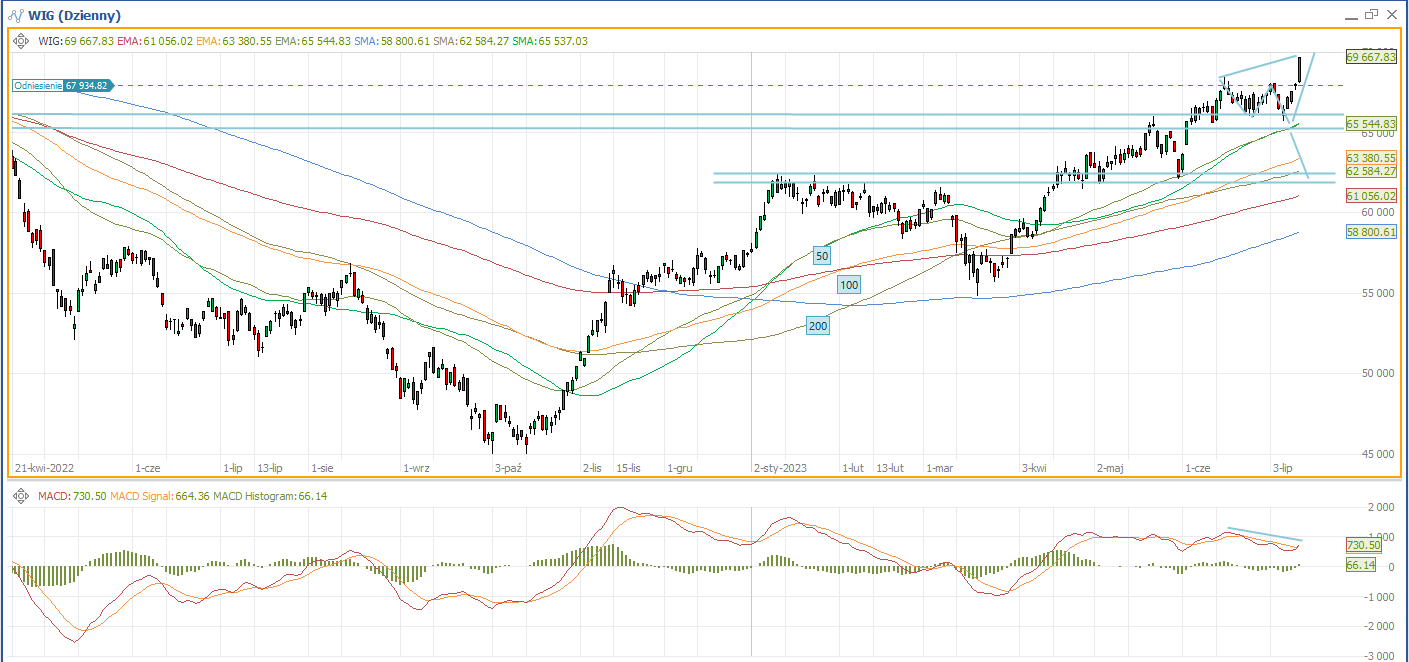
Task: Click the Odniesienie reference level tag
Action: click(63, 87)
